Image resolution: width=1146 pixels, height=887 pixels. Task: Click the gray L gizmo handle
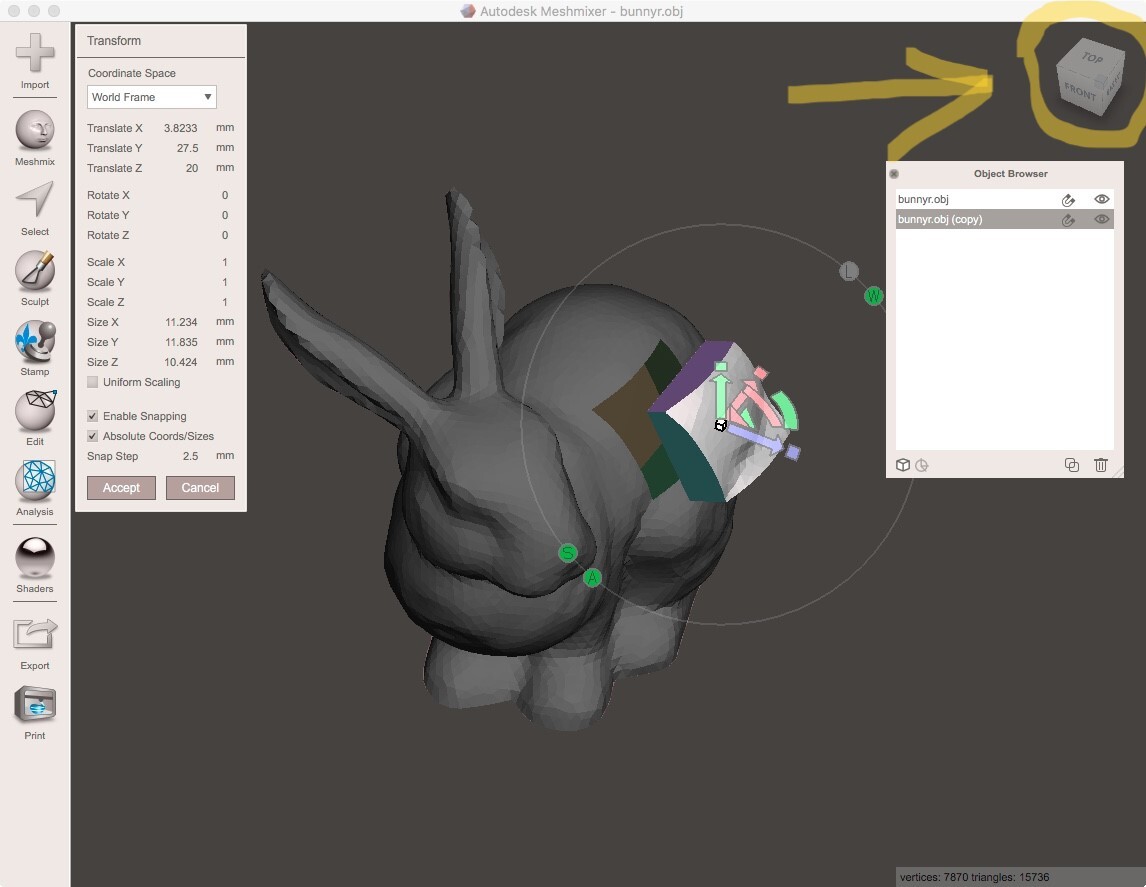point(849,272)
